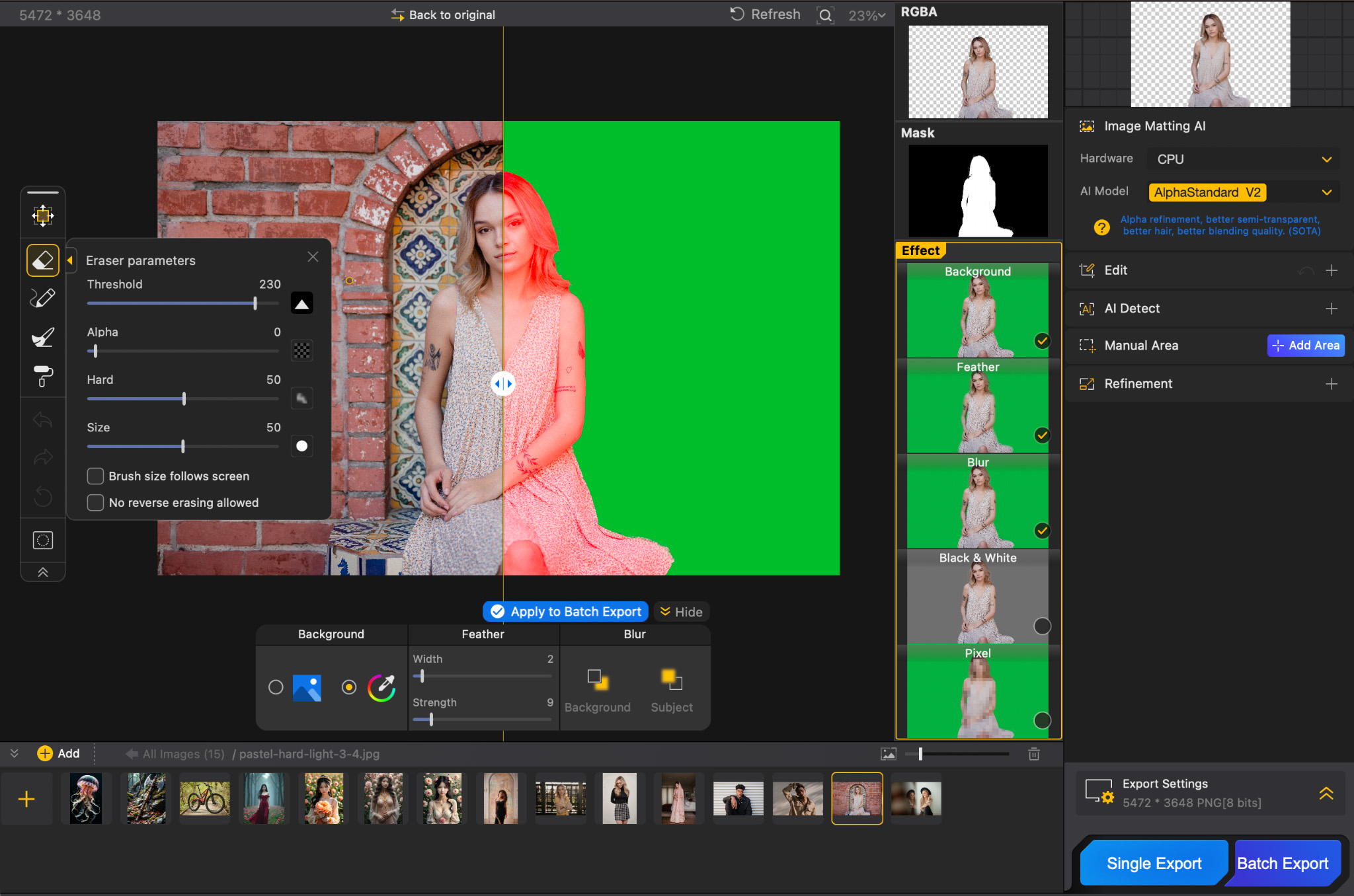Switch to Single Export tab

click(1154, 862)
